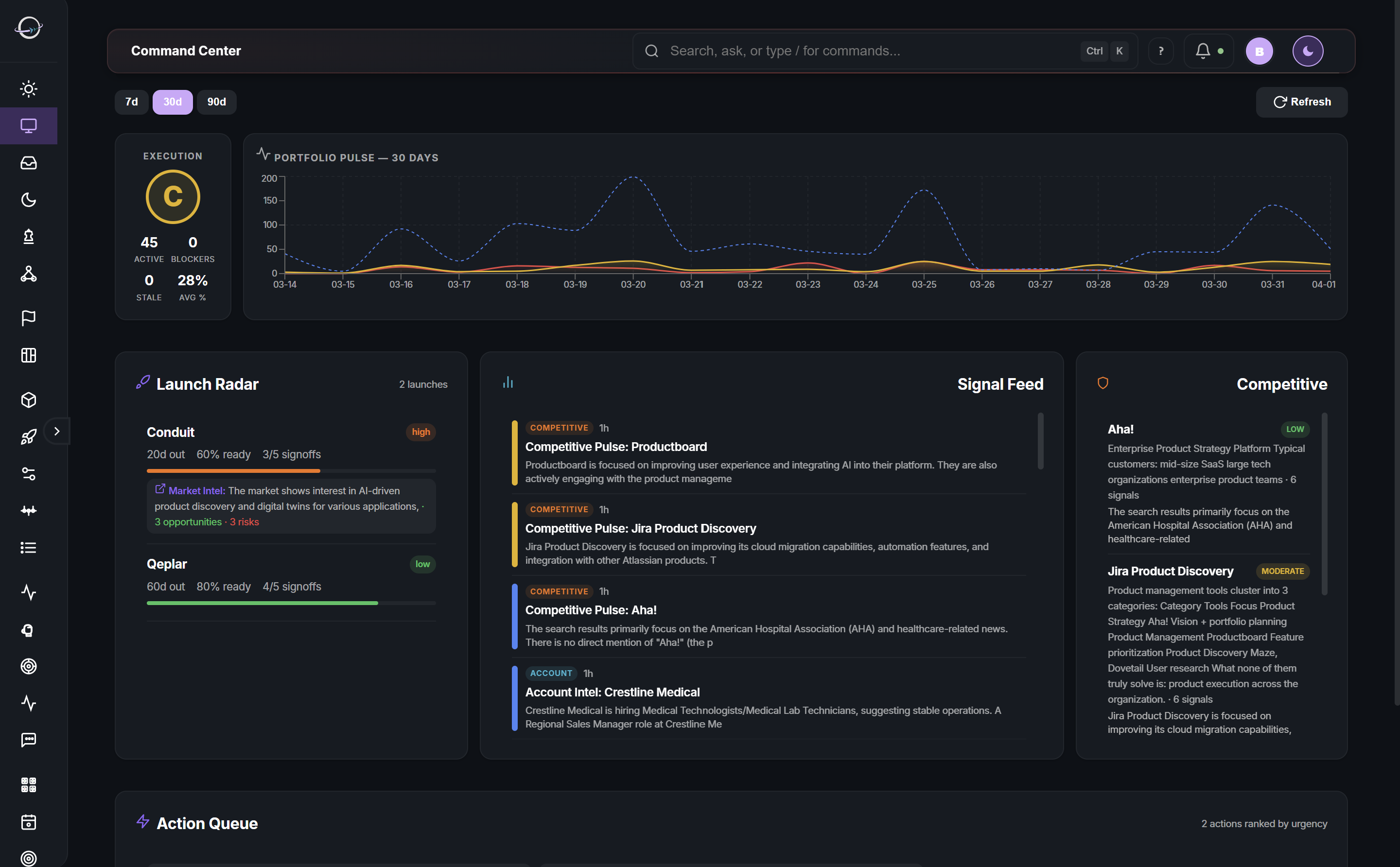Click the boxing glove icon in sidebar
1400x867 pixels.
pyautogui.click(x=29, y=631)
